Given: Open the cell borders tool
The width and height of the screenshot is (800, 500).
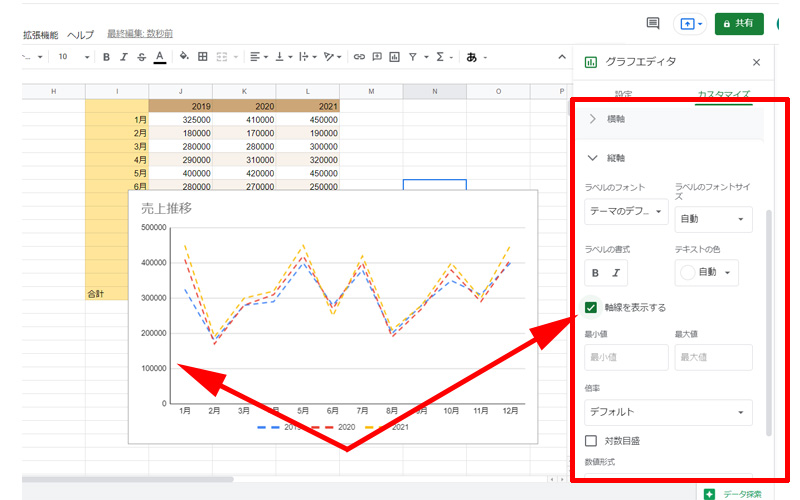Looking at the screenshot, I should (x=201, y=57).
